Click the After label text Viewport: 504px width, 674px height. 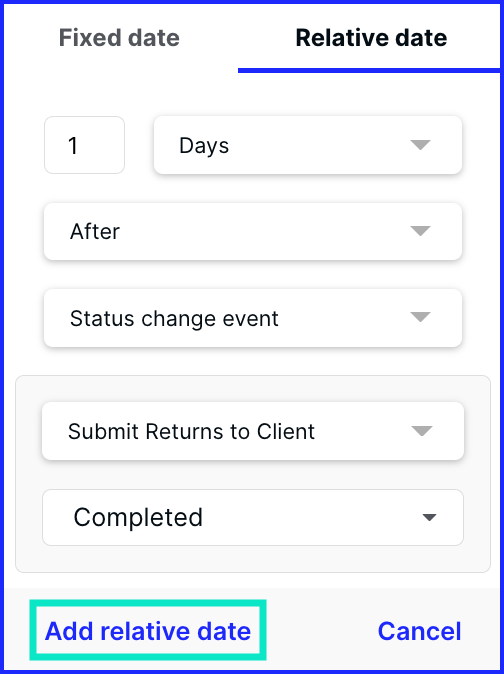pyautogui.click(x=95, y=232)
